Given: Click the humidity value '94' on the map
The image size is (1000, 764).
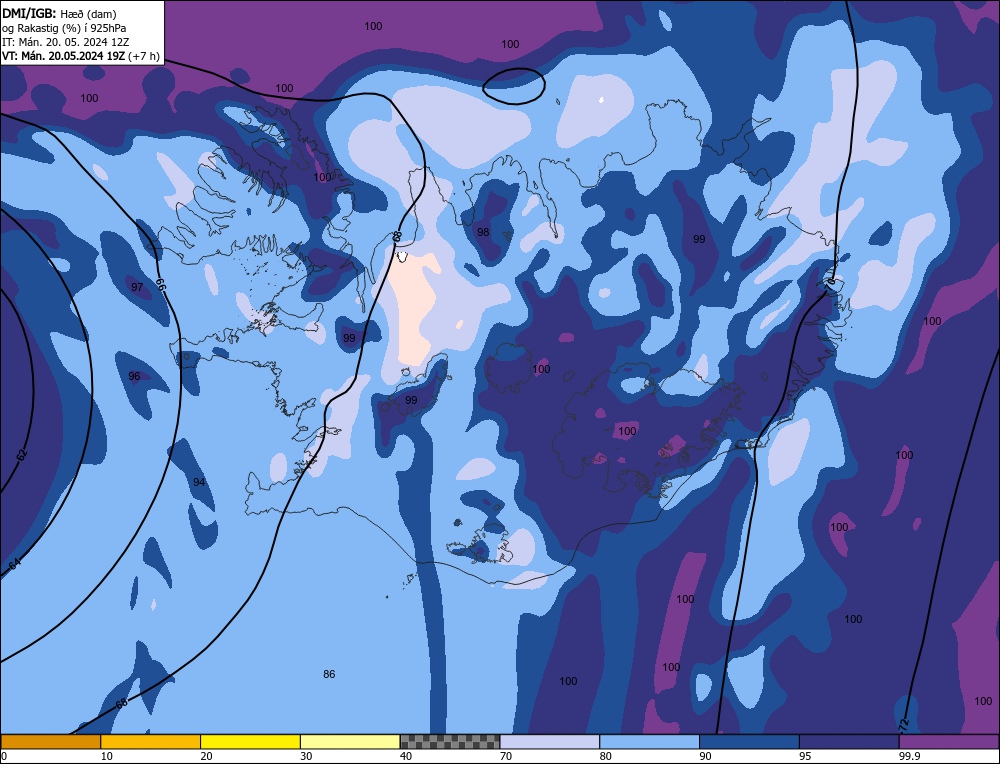Looking at the screenshot, I should click(x=199, y=482).
